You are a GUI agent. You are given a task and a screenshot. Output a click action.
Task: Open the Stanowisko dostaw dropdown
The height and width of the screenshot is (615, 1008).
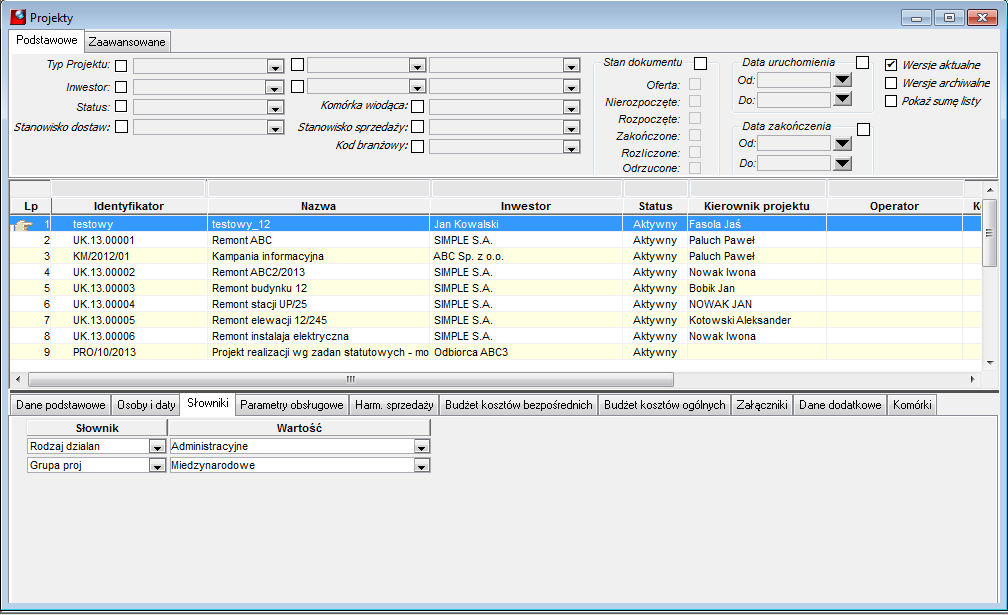[275, 128]
